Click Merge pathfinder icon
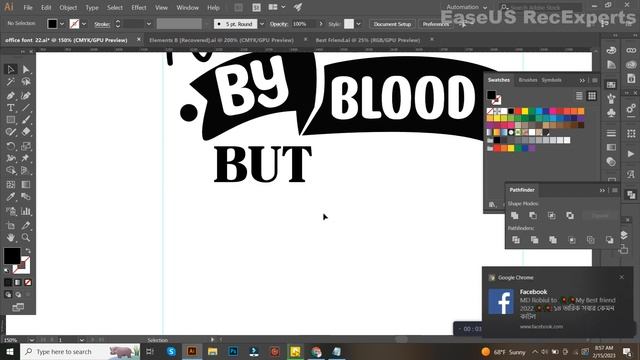640x360 pixels. coord(553,240)
